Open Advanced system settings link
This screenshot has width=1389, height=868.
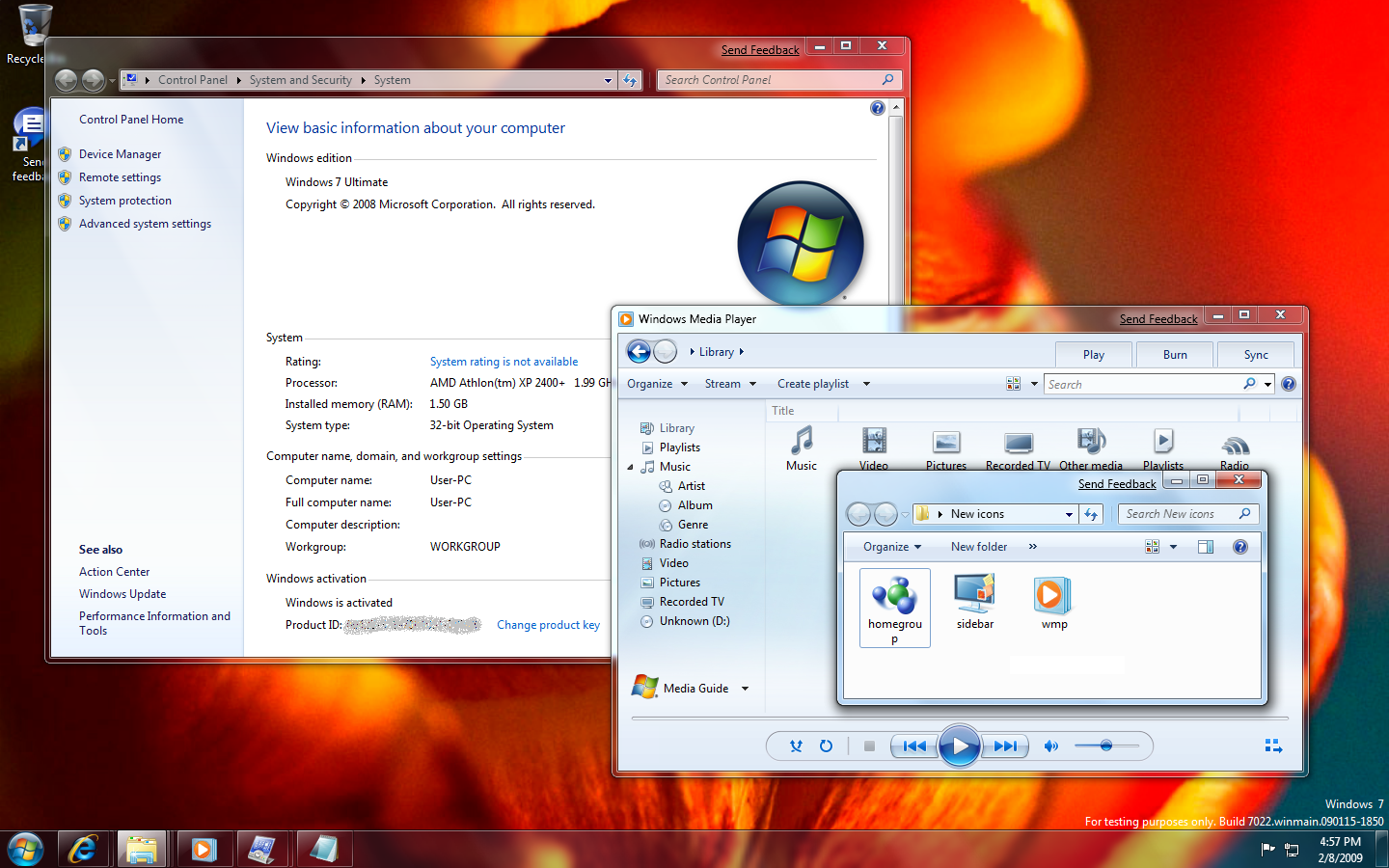[x=145, y=224]
